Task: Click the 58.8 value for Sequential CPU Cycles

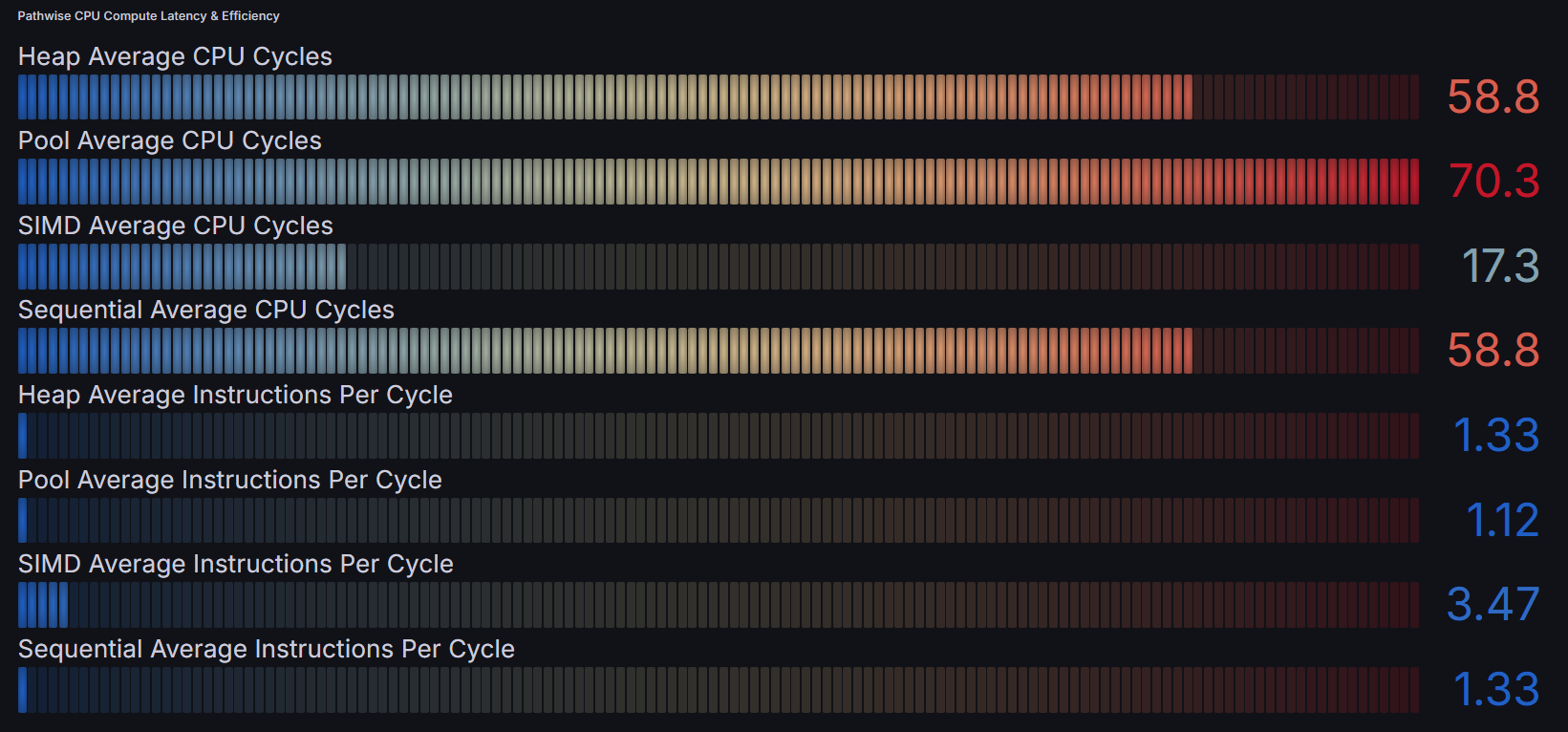Action: [x=1493, y=351]
